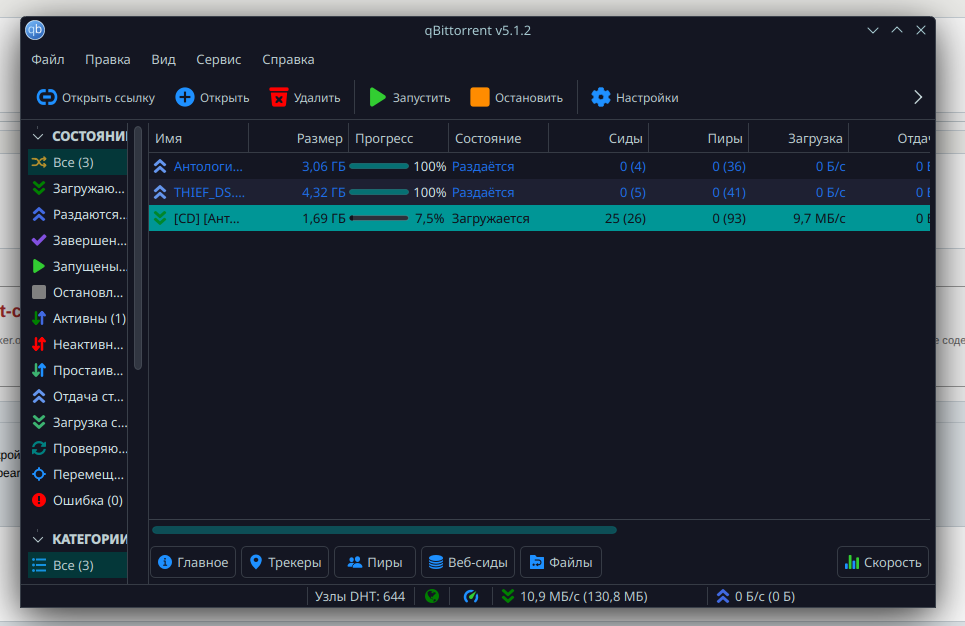Sort by the Сиды column header

pyautogui.click(x=599, y=138)
